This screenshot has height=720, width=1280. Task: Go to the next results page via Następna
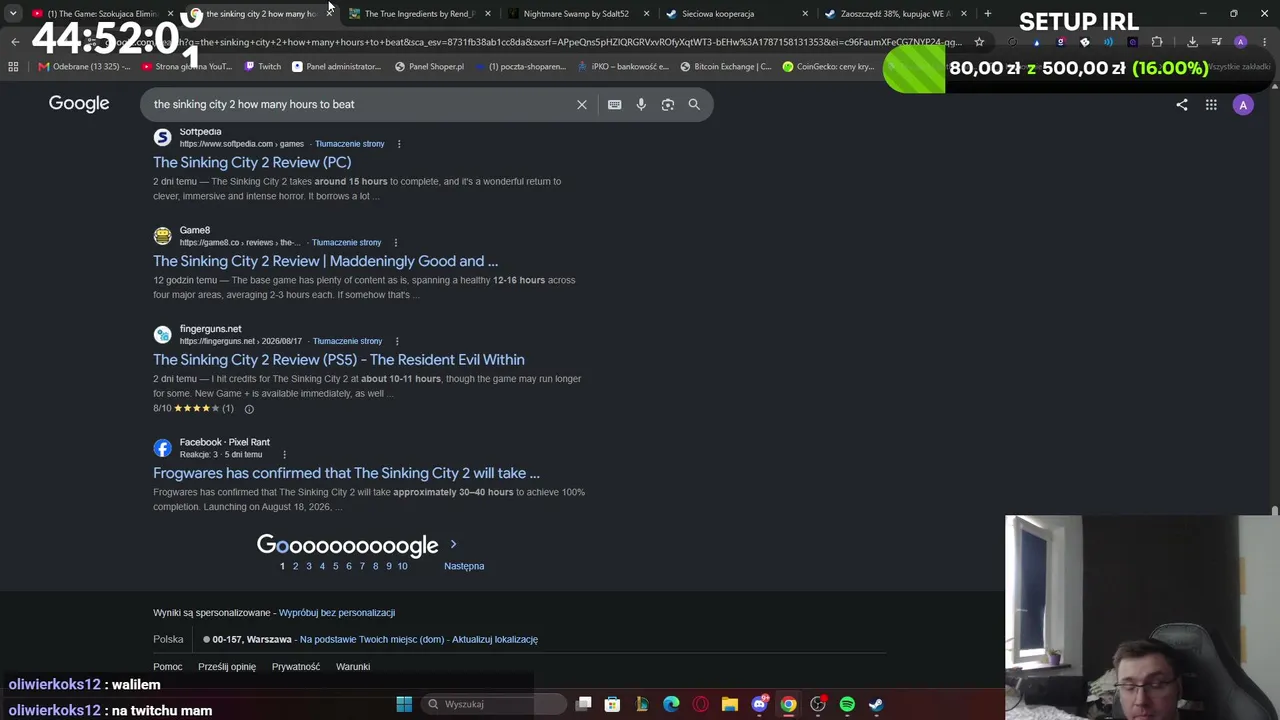point(464,566)
